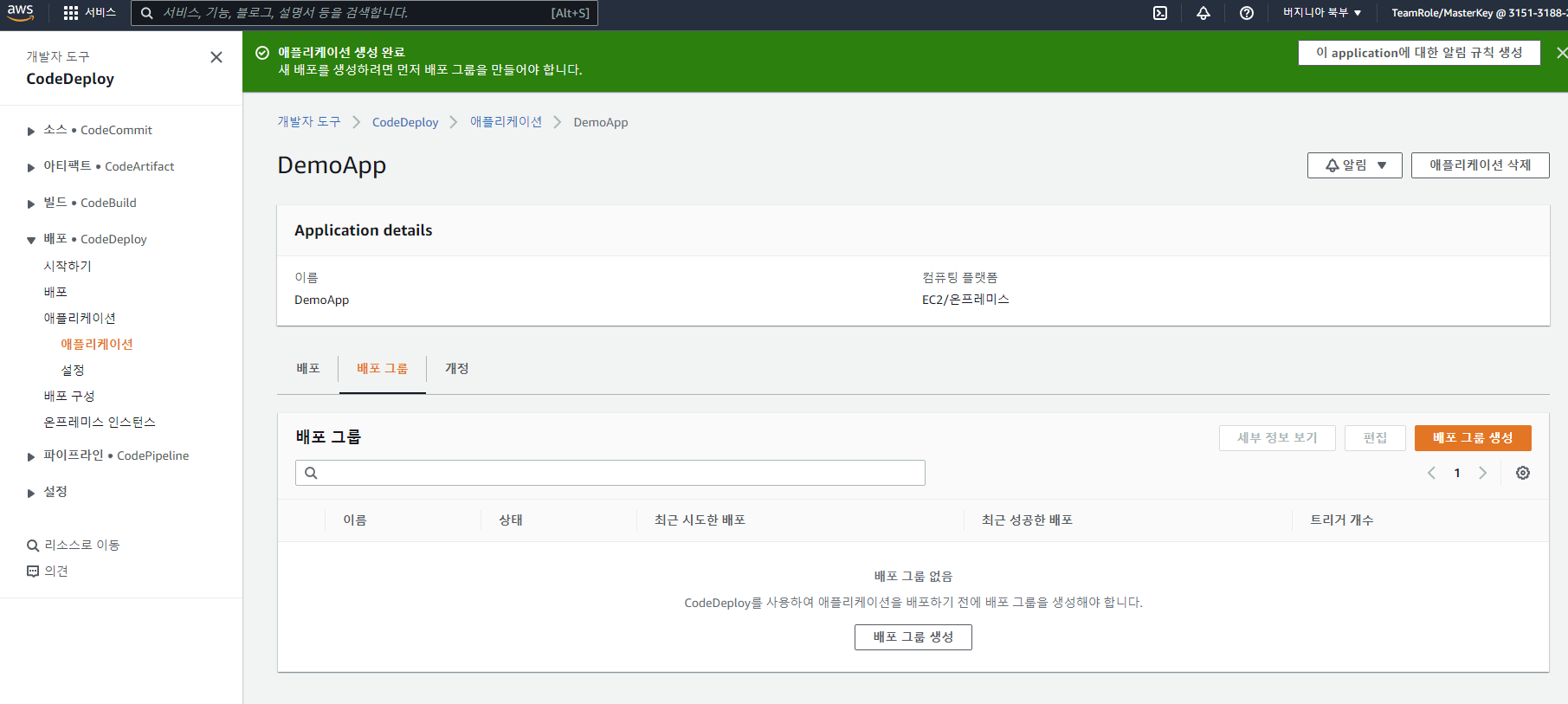Expand the Build CodeBuild section
Screen dimensions: 1568x704
pyautogui.click(x=31, y=203)
